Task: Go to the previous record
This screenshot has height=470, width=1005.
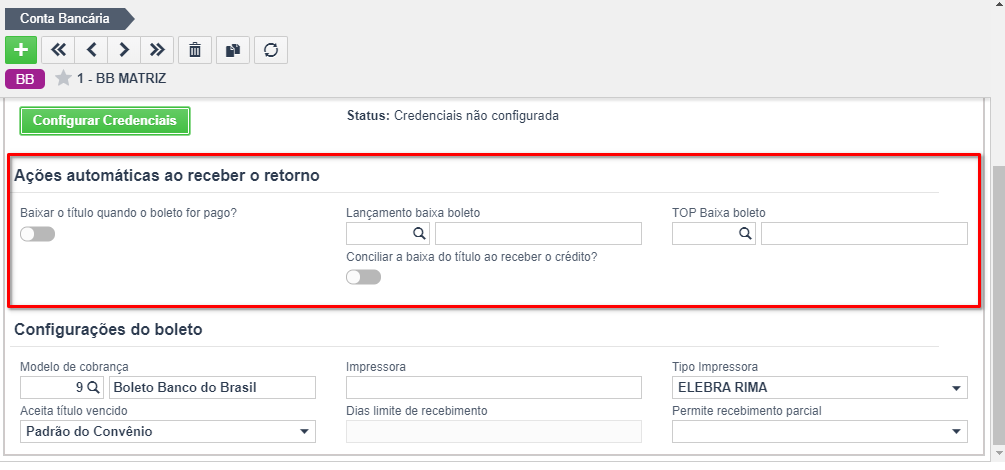Action: [x=91, y=50]
